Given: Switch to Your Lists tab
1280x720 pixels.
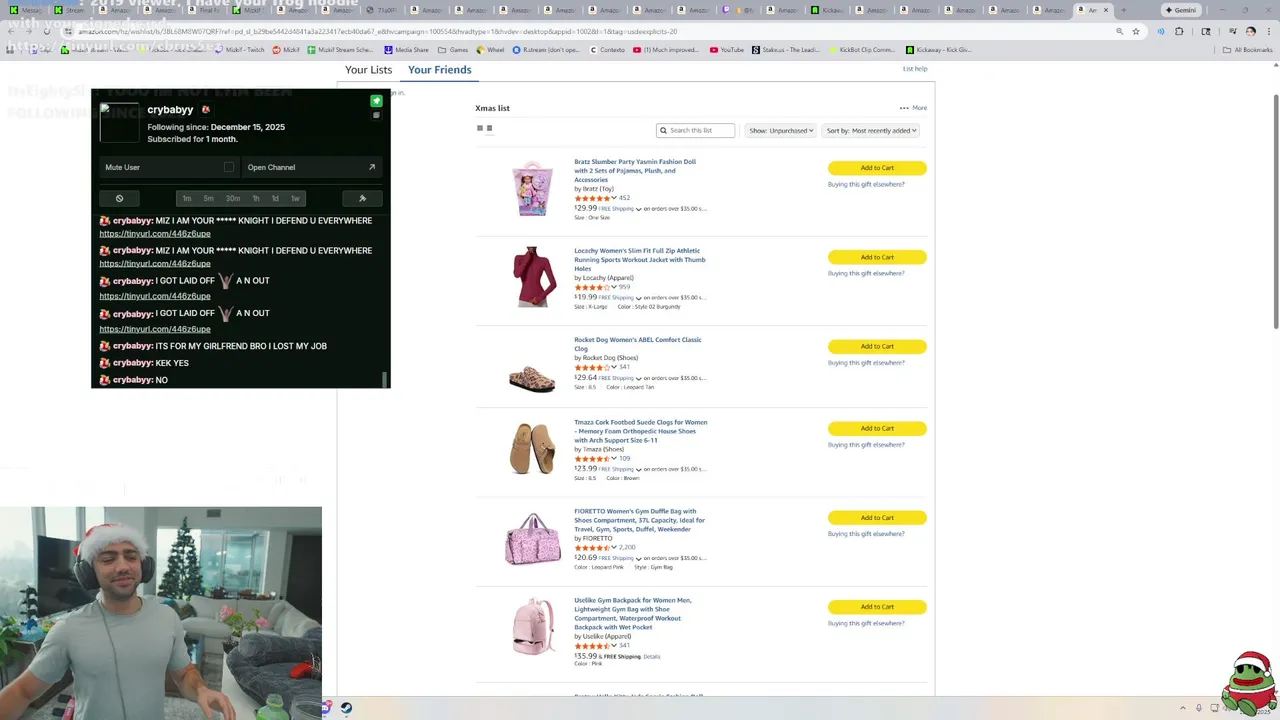Looking at the screenshot, I should (368, 70).
